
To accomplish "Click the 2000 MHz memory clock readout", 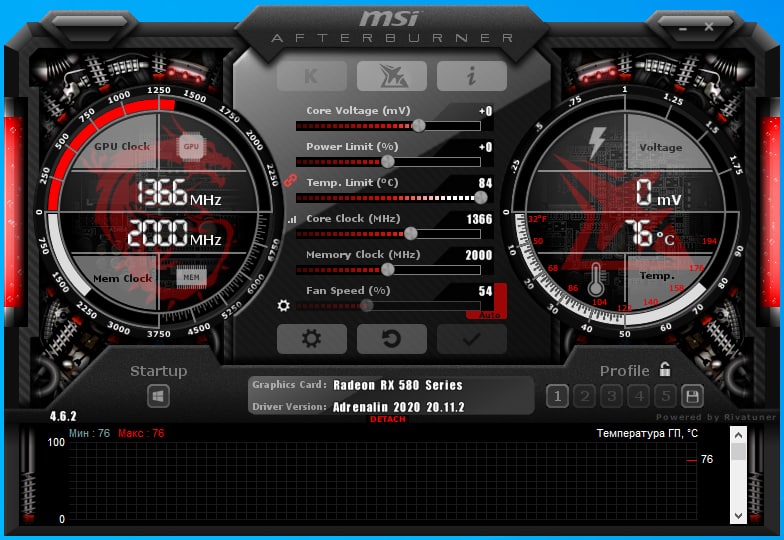I will (x=174, y=233).
